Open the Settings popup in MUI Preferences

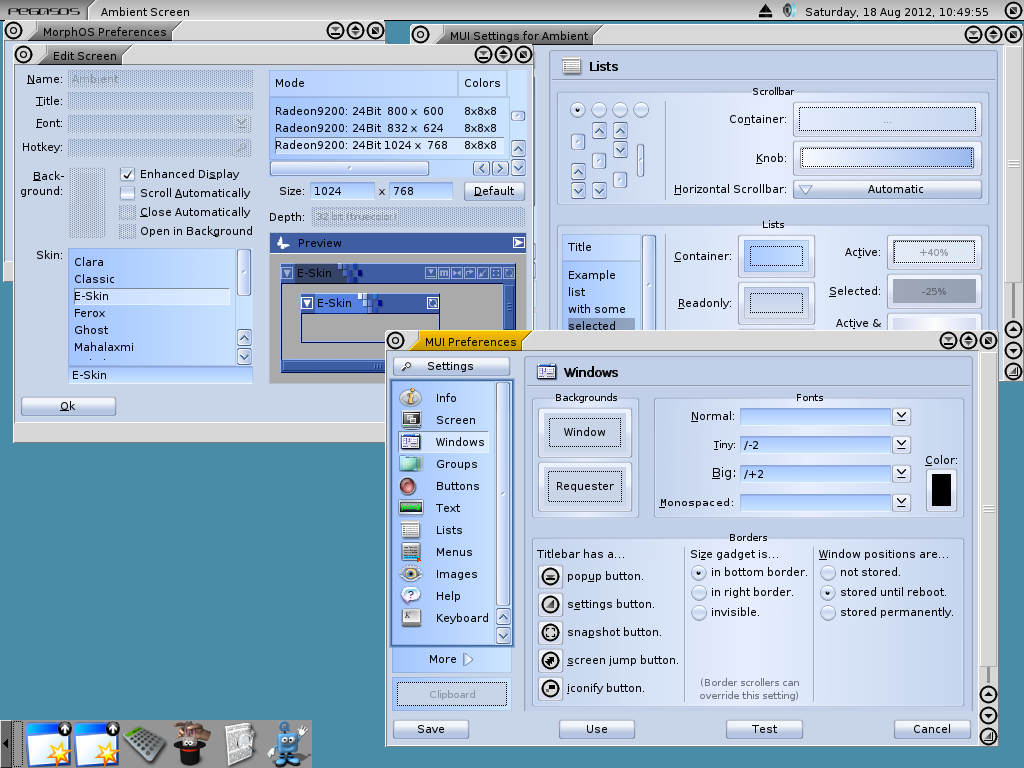pos(451,366)
